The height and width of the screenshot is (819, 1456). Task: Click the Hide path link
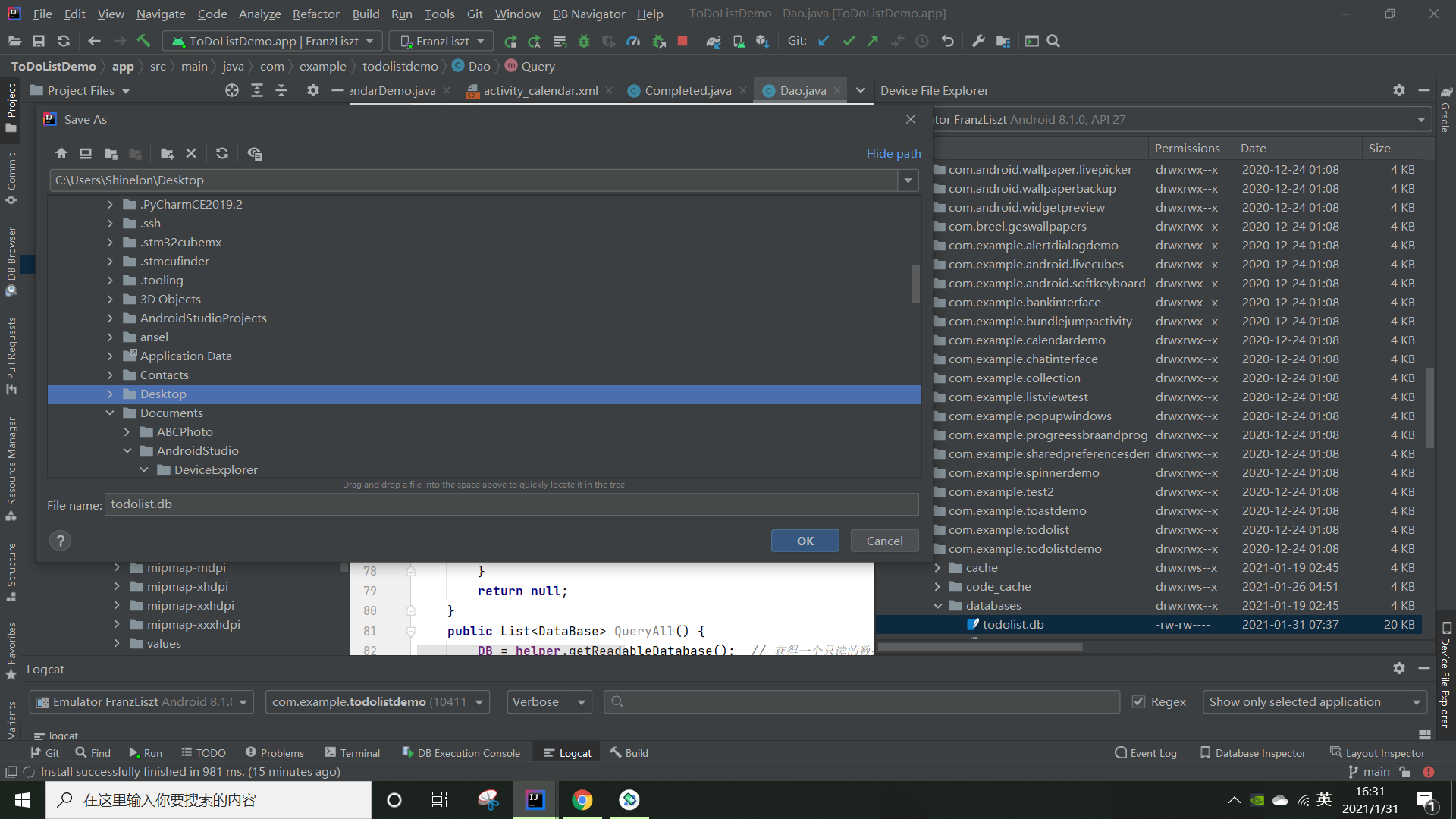pos(893,153)
